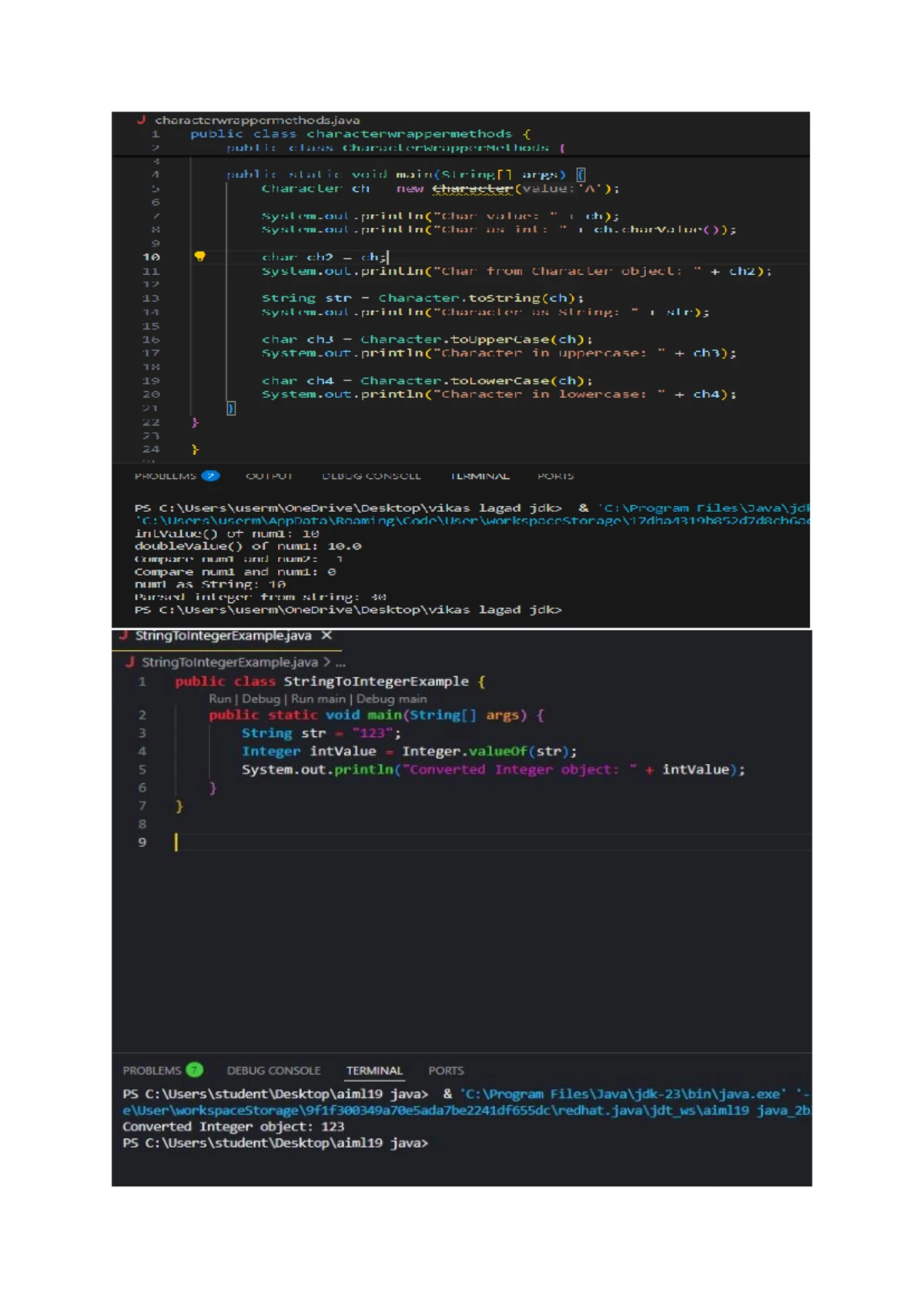Image resolution: width=924 pixels, height=1306 pixels.
Task: Click the lightbulb quick-fix icon on line 10
Action: pos(199,256)
